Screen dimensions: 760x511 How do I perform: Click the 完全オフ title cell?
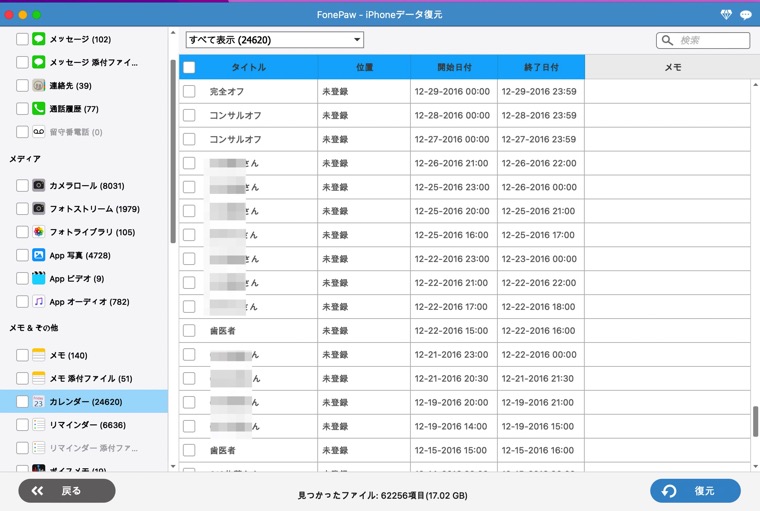coord(227,91)
